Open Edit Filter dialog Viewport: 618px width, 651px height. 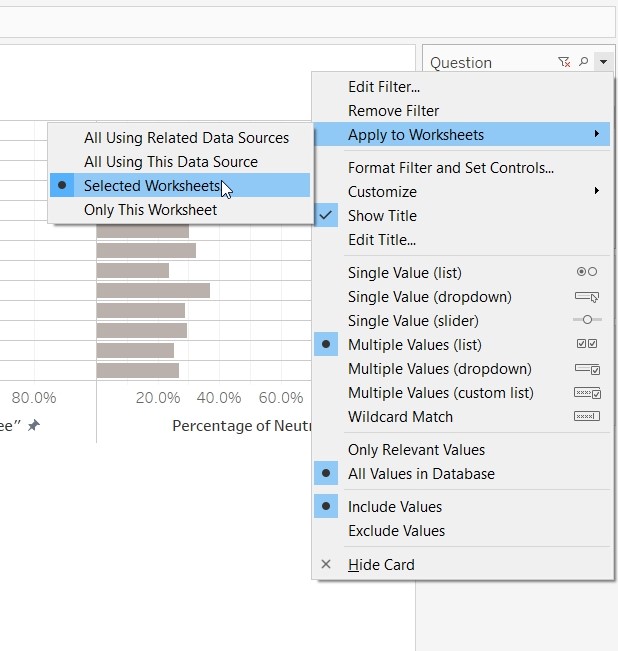(383, 87)
